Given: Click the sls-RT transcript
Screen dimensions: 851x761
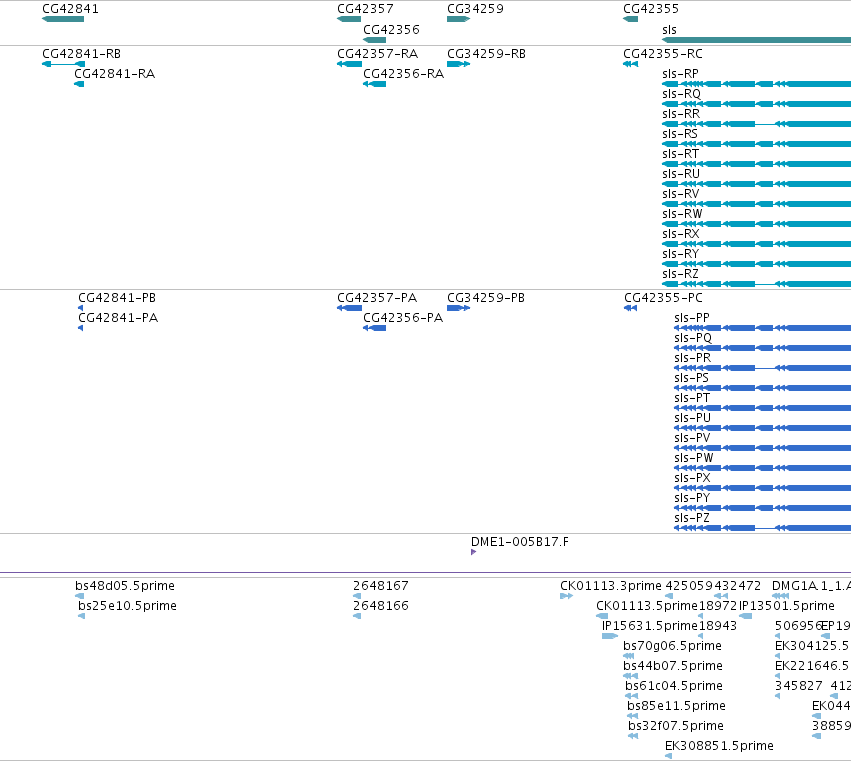Looking at the screenshot, I should click(757, 164).
